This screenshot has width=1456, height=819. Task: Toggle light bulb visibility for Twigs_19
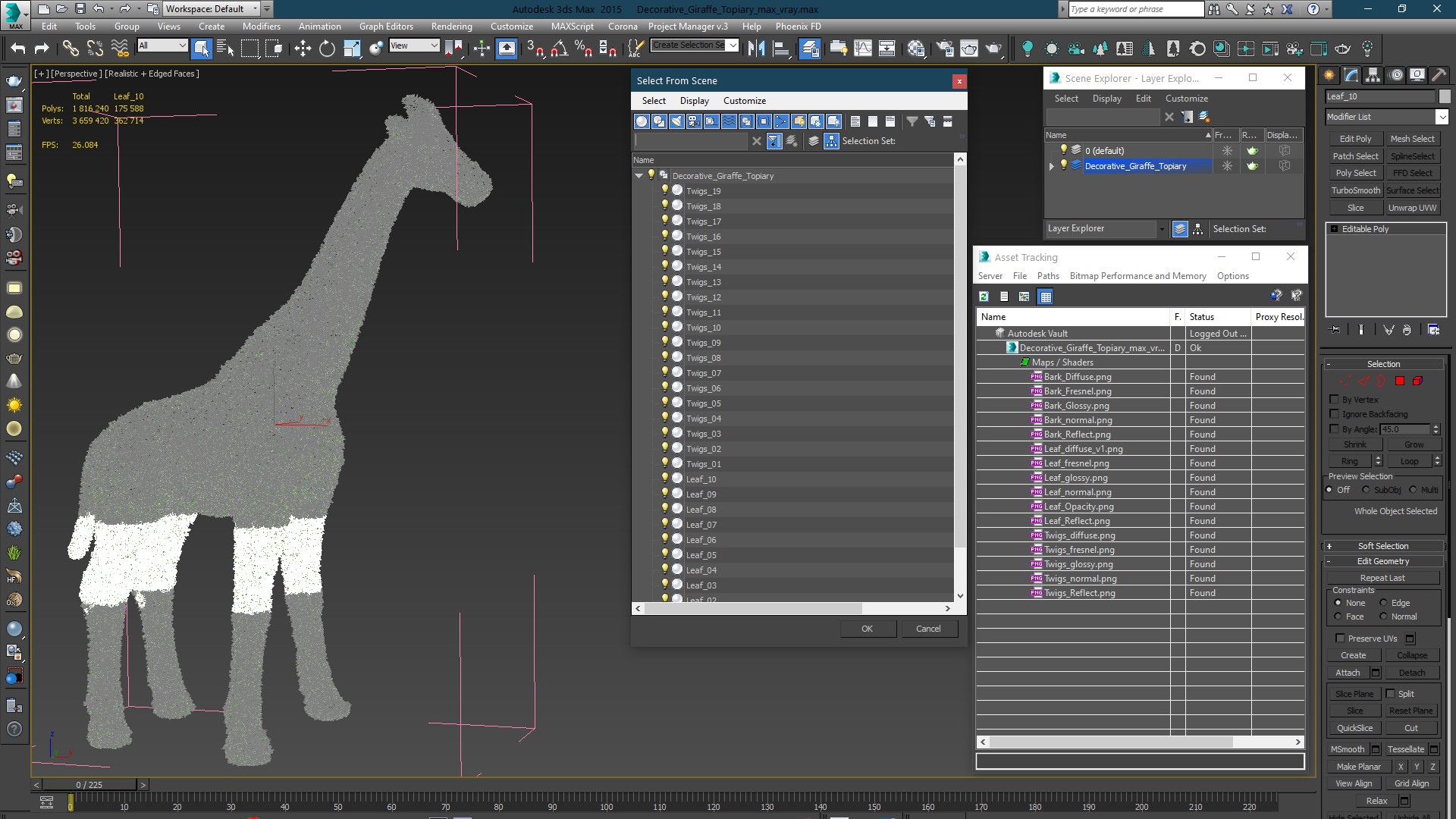click(x=665, y=190)
